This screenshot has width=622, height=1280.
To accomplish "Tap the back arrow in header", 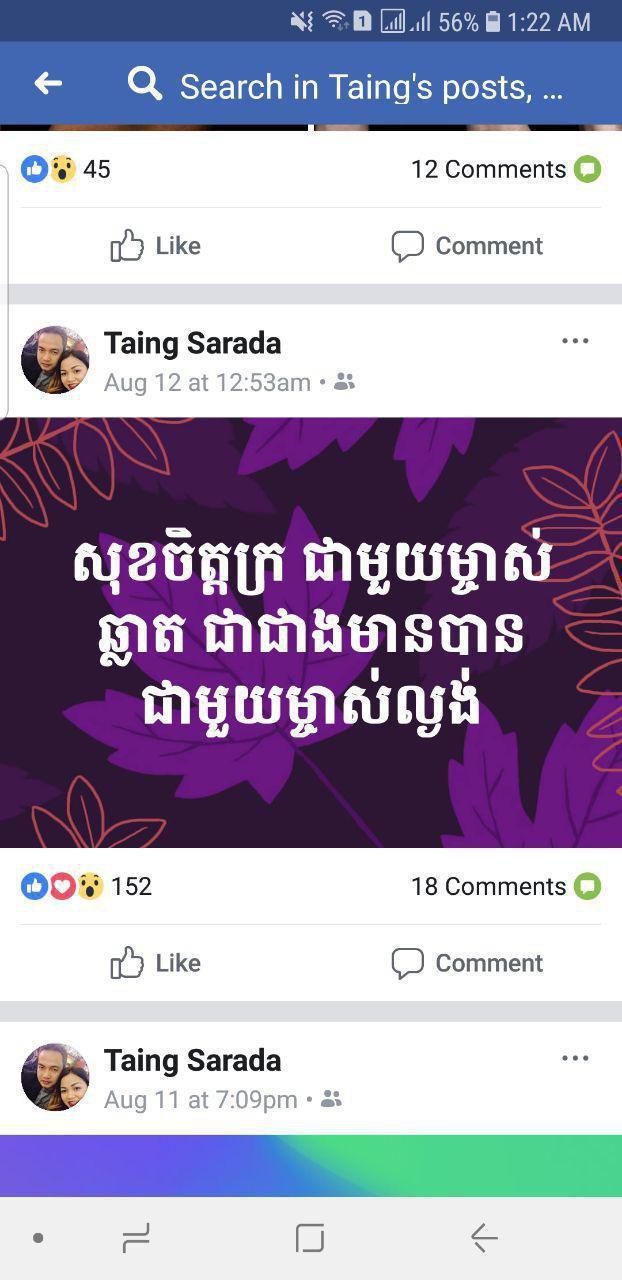I will (x=48, y=85).
